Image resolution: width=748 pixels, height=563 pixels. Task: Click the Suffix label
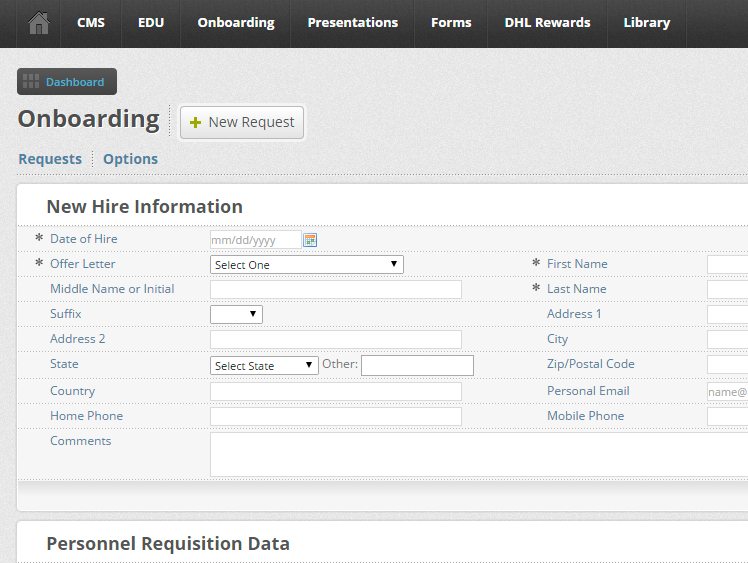(65, 314)
